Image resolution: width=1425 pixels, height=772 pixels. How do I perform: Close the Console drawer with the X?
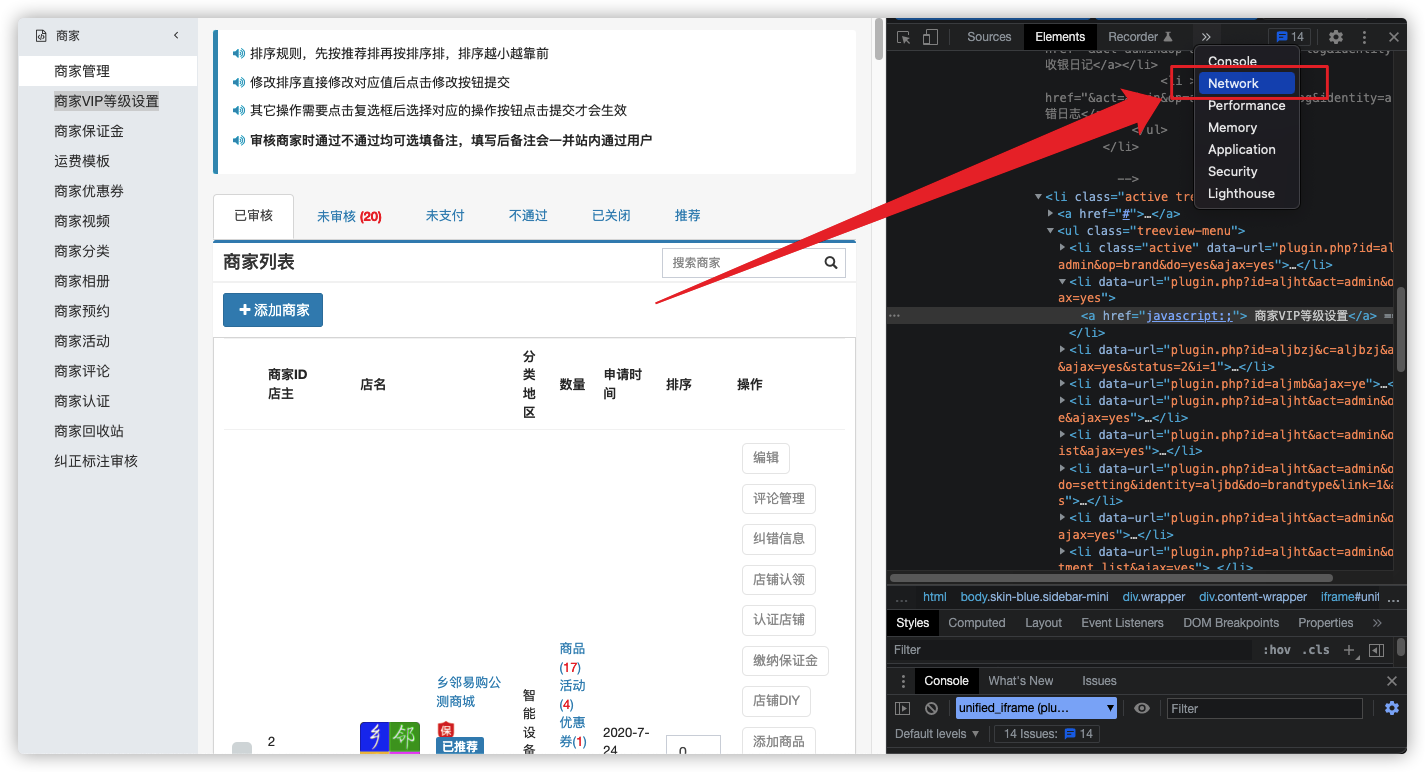[x=1392, y=681]
